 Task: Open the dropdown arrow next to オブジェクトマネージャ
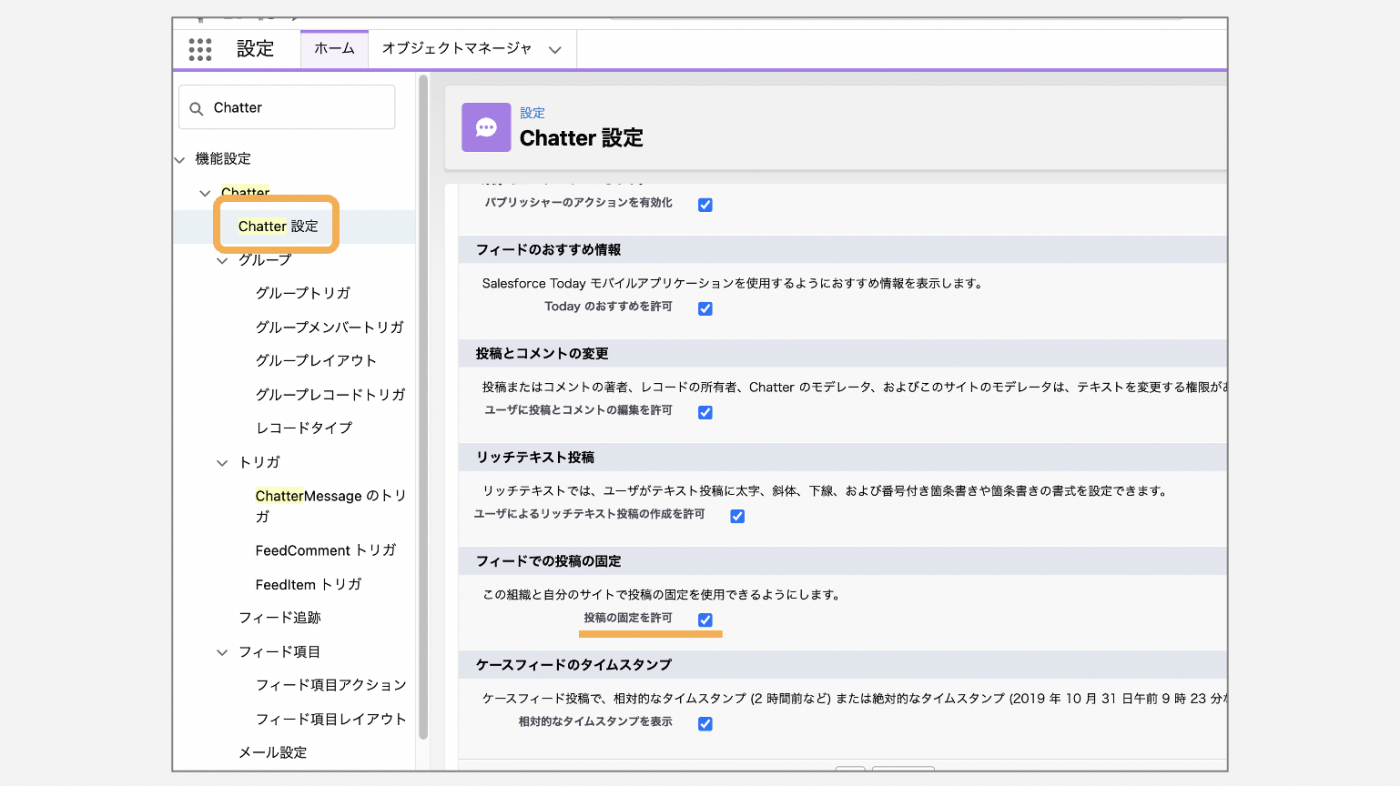point(555,49)
